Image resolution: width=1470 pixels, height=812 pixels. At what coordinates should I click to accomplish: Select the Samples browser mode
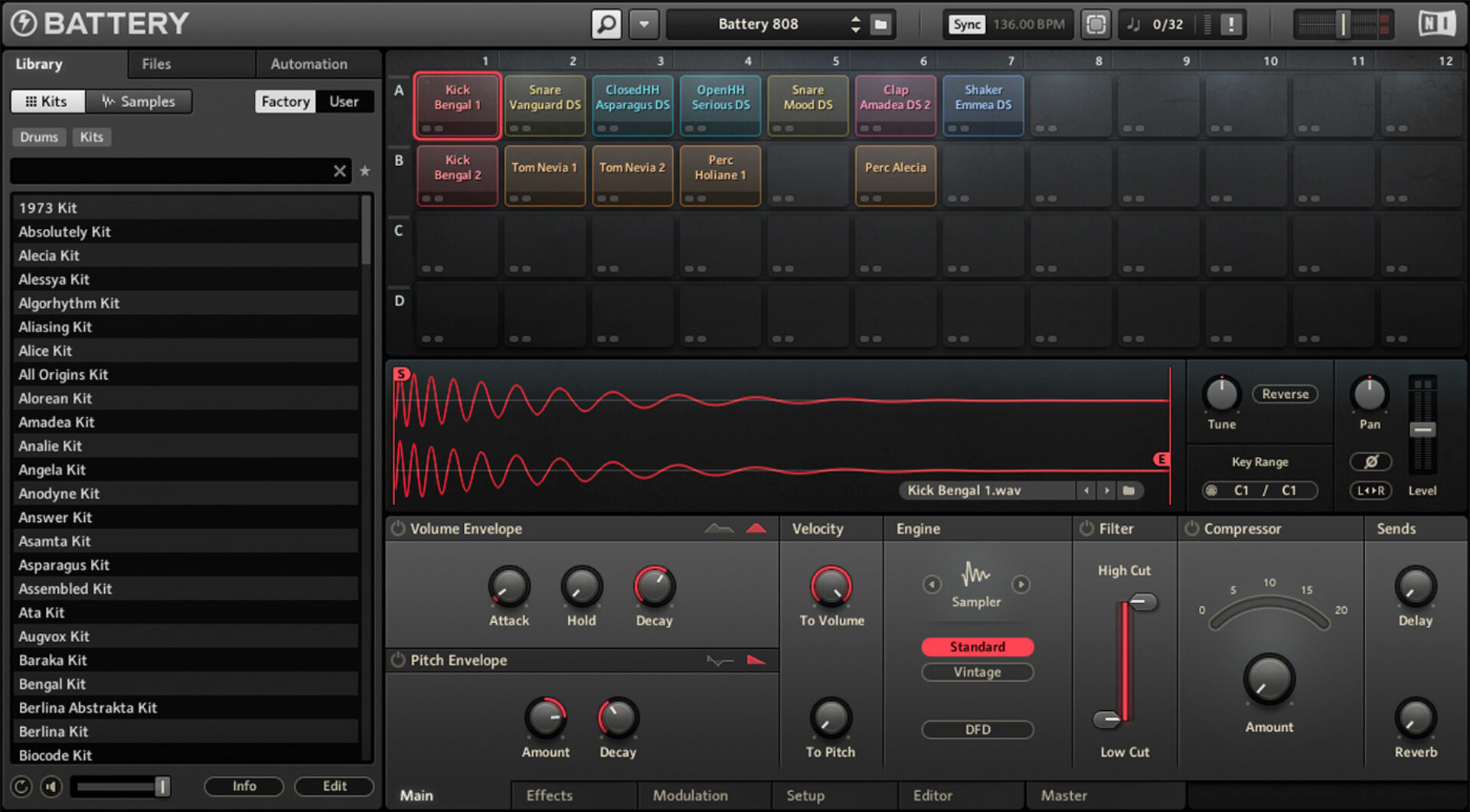tap(139, 101)
